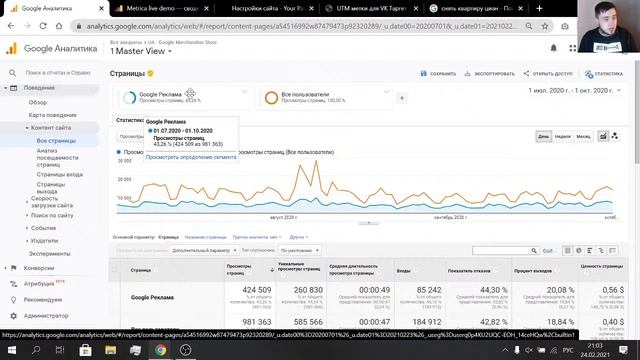The height and width of the screenshot is (360, 640).
Task: Expand Поиск по сайту in sidebar
Action: point(27,215)
